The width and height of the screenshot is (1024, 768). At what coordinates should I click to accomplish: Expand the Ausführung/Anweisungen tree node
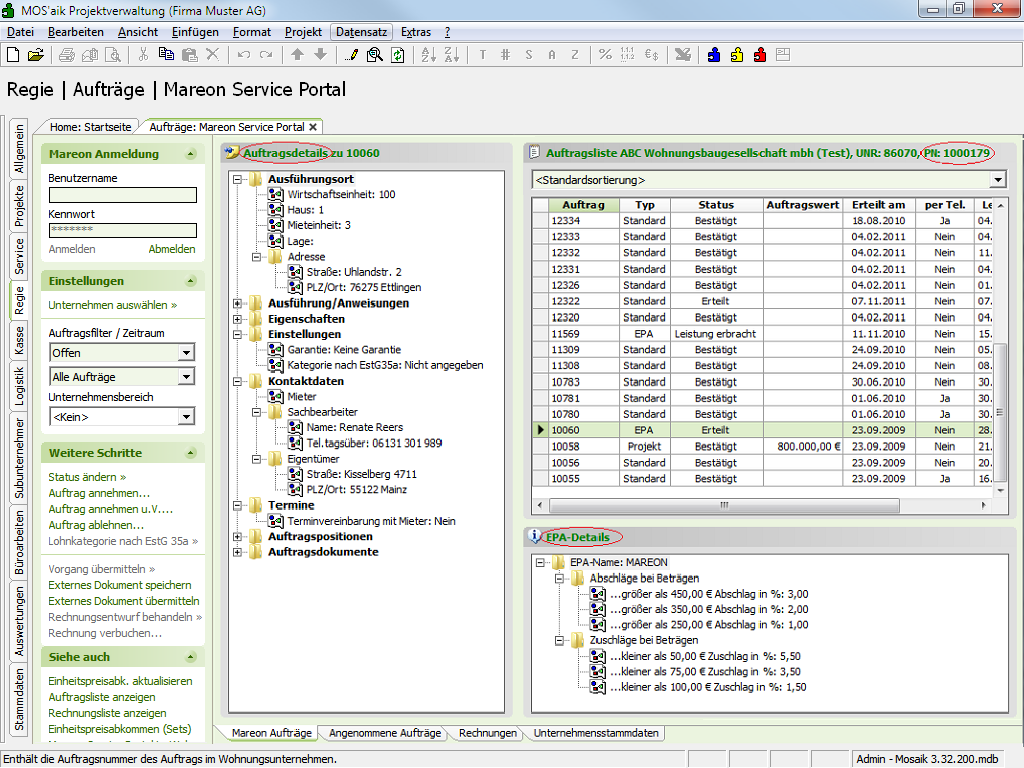[238, 304]
